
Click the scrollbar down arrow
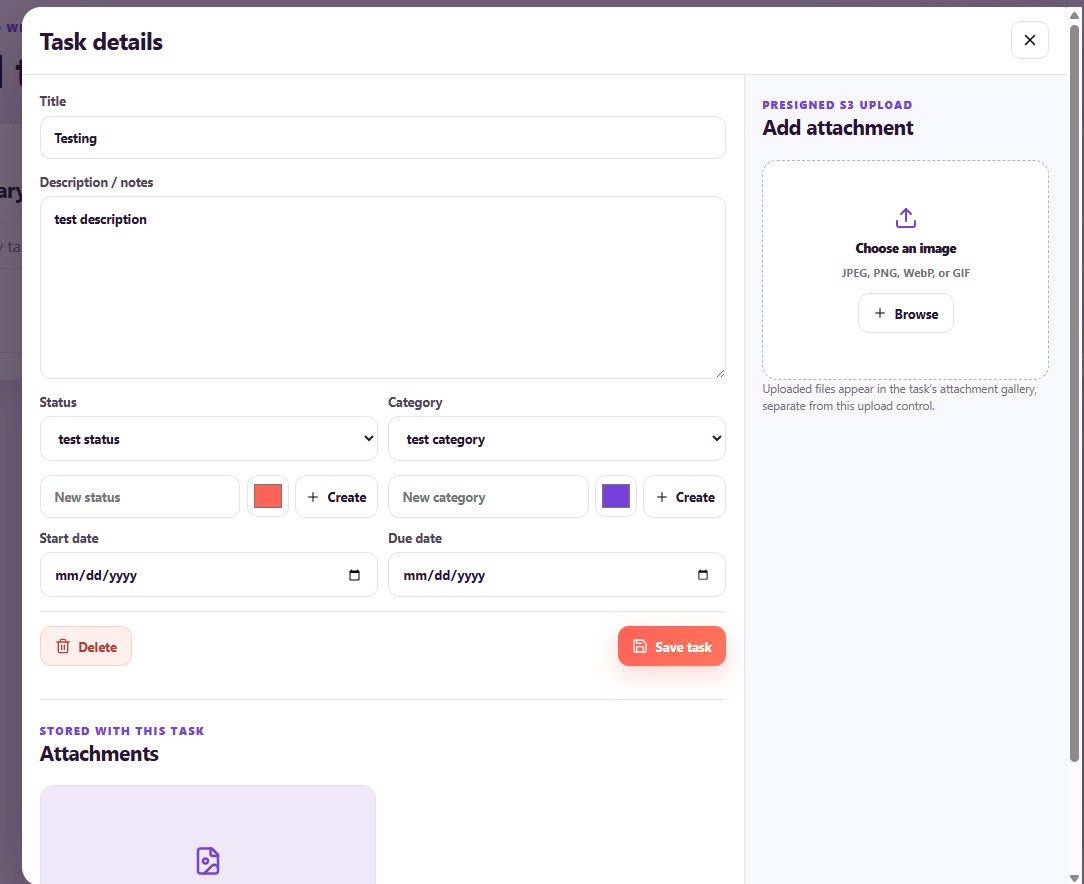click(1074, 878)
